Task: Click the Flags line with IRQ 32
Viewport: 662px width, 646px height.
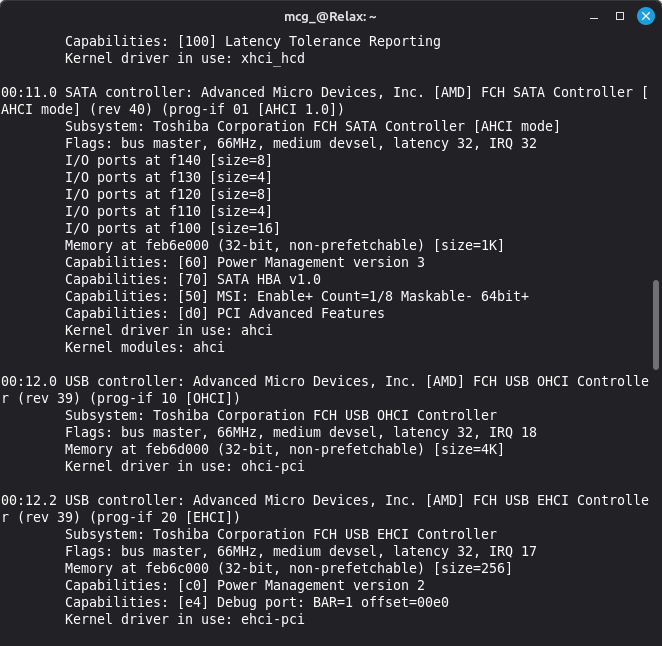Action: [301, 144]
